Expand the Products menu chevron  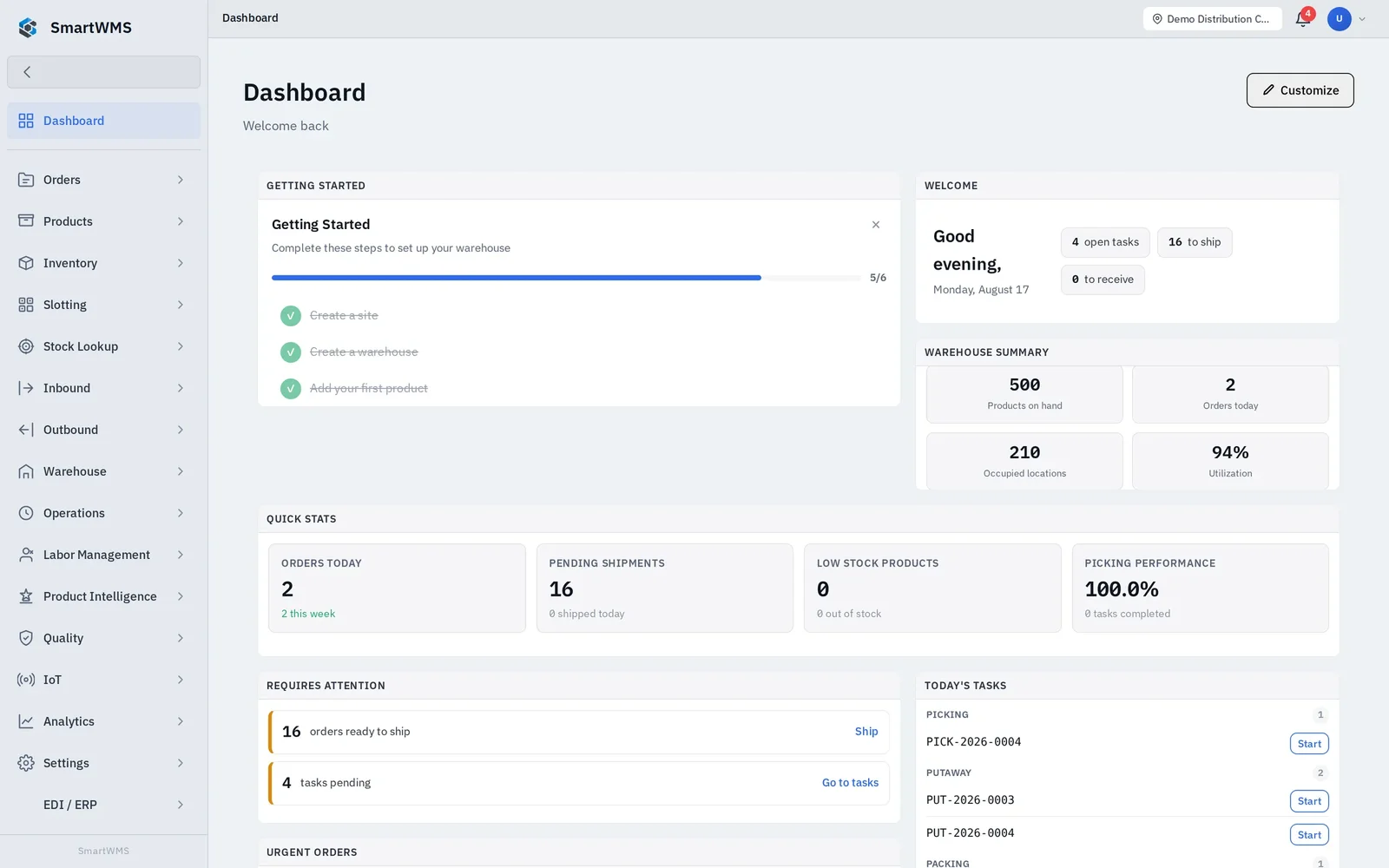(x=181, y=221)
